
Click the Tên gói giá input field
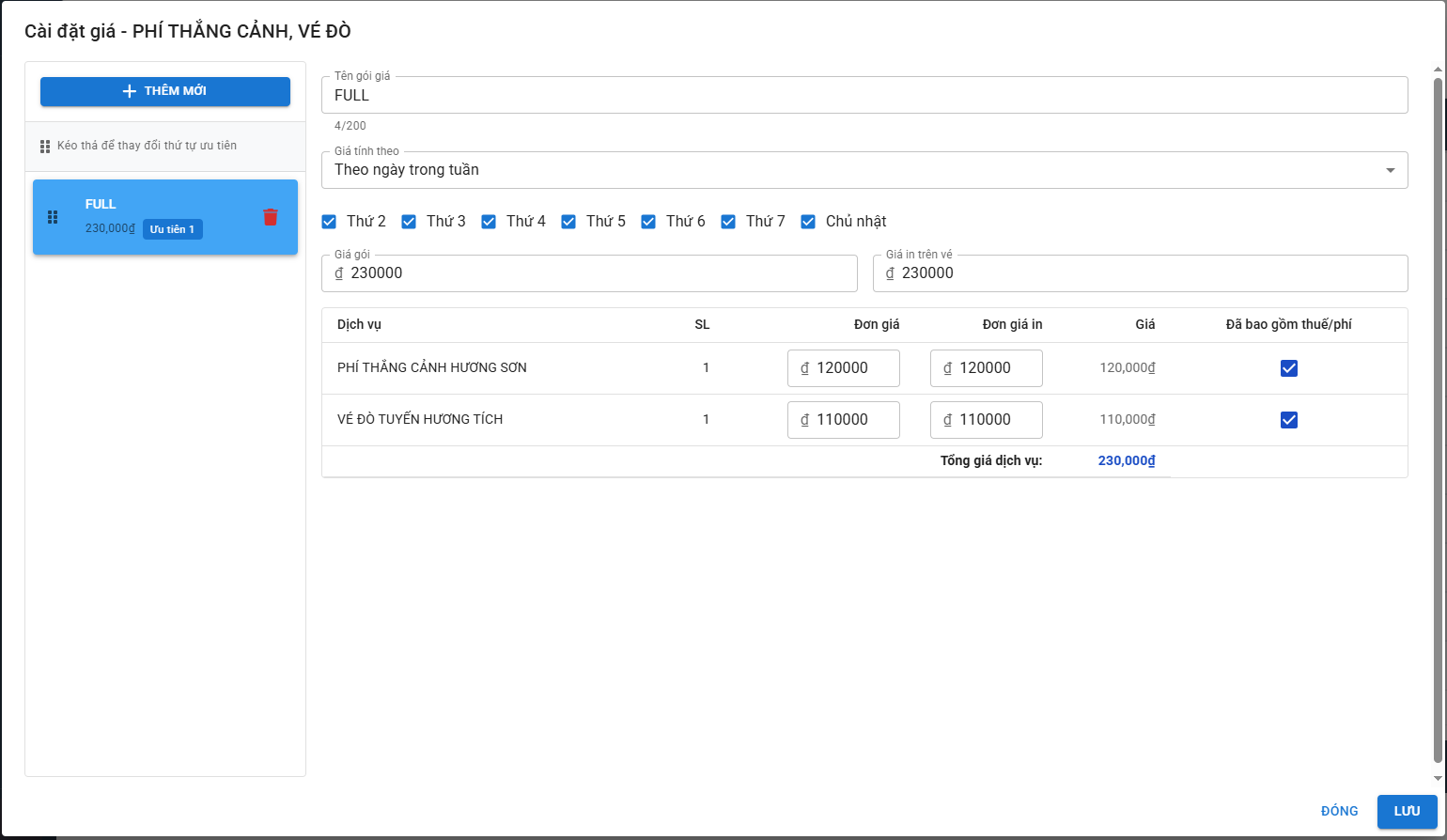tap(864, 95)
